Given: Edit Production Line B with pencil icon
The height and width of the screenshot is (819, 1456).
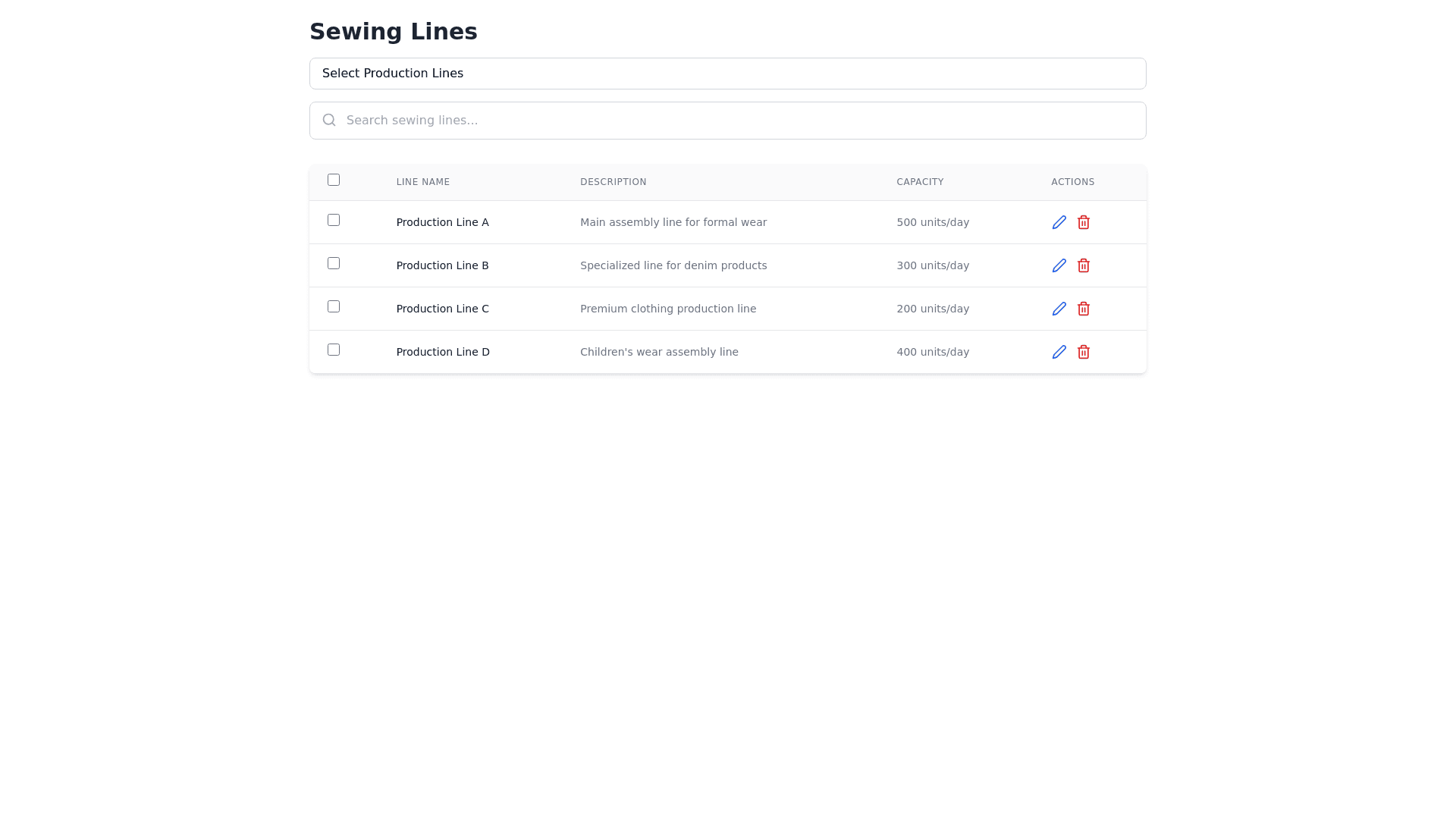Looking at the screenshot, I should click(x=1059, y=265).
